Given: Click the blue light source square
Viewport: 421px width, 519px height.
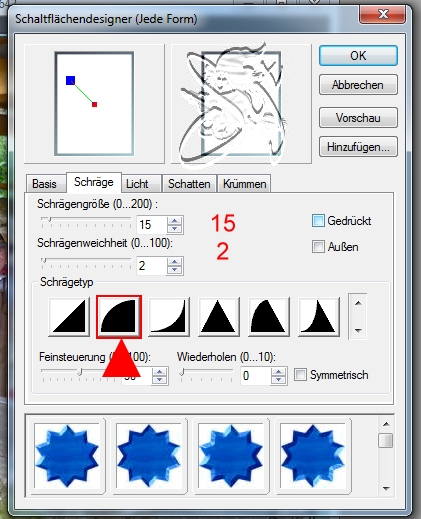Looking at the screenshot, I should [70, 80].
